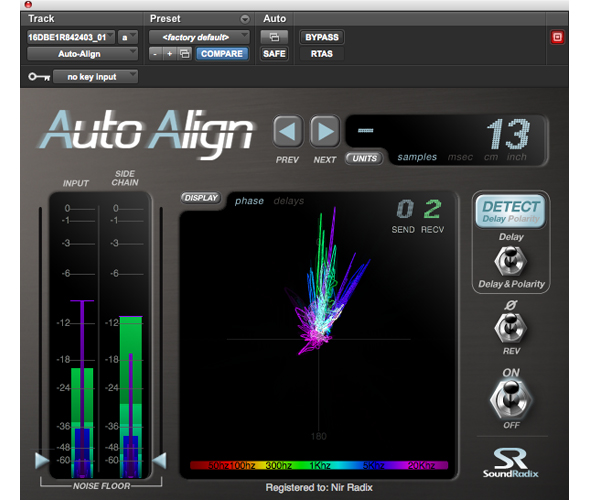Select the phase display tab
Image resolution: width=590 pixels, height=500 pixels.
(x=249, y=201)
